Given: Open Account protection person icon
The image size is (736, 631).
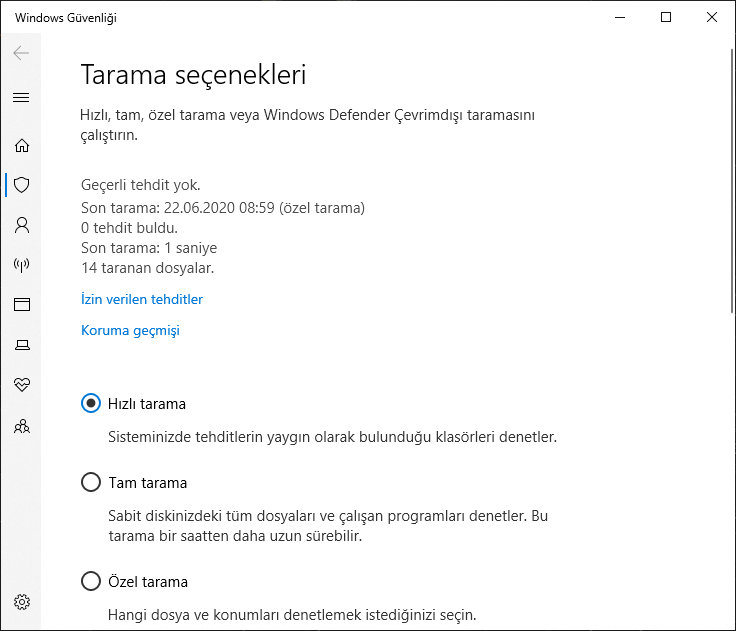Looking at the screenshot, I should click(x=21, y=225).
